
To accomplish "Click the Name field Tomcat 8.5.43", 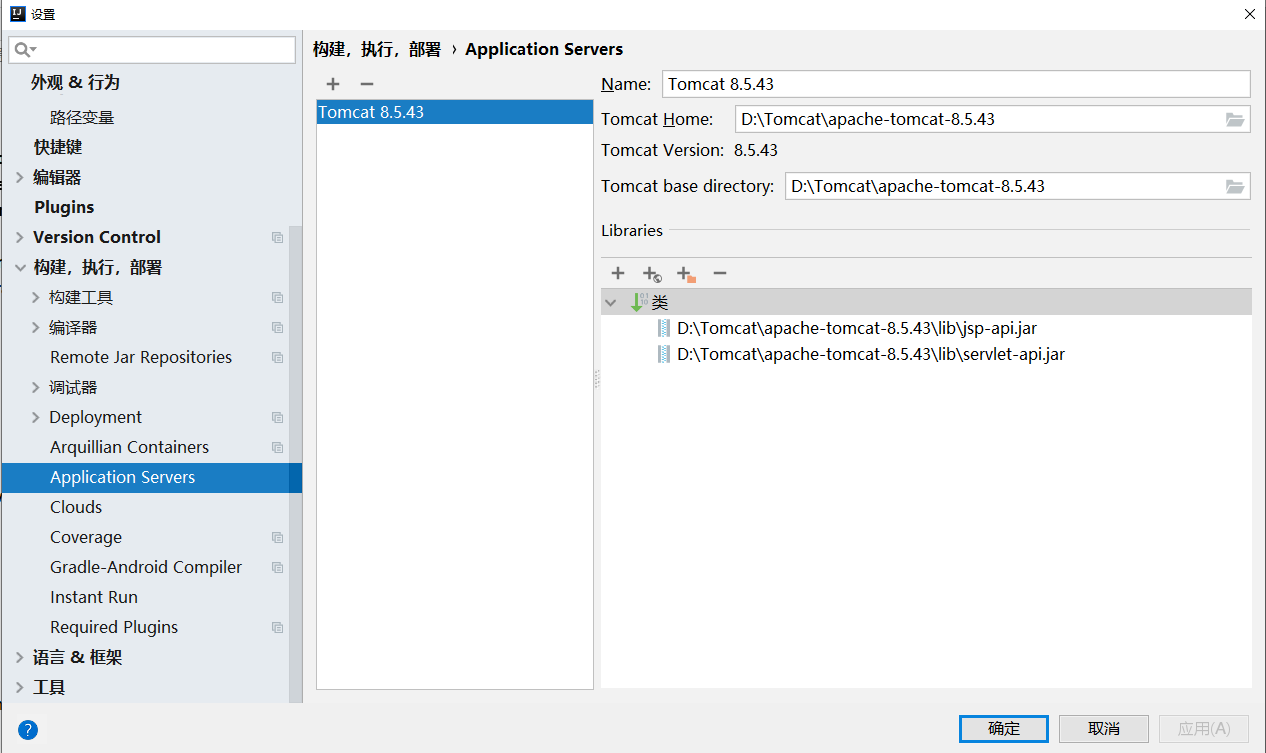I will tap(956, 84).
